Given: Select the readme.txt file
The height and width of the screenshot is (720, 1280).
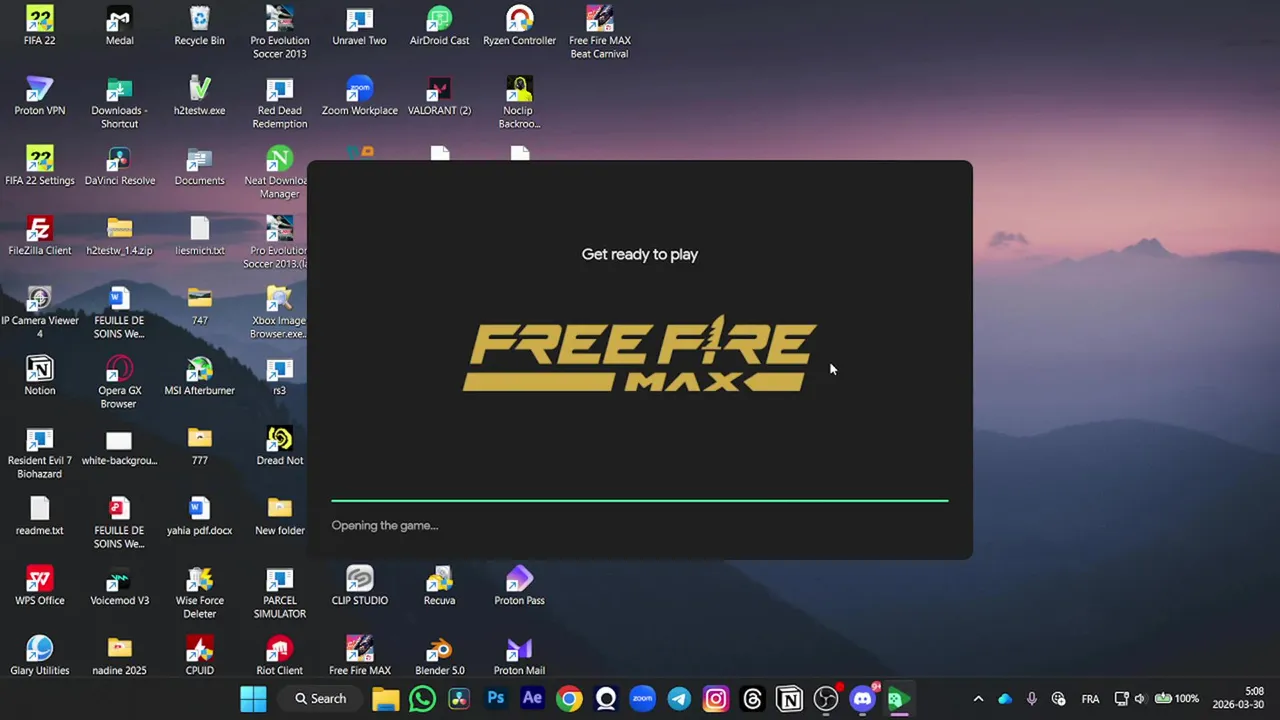Looking at the screenshot, I should click(x=40, y=516).
